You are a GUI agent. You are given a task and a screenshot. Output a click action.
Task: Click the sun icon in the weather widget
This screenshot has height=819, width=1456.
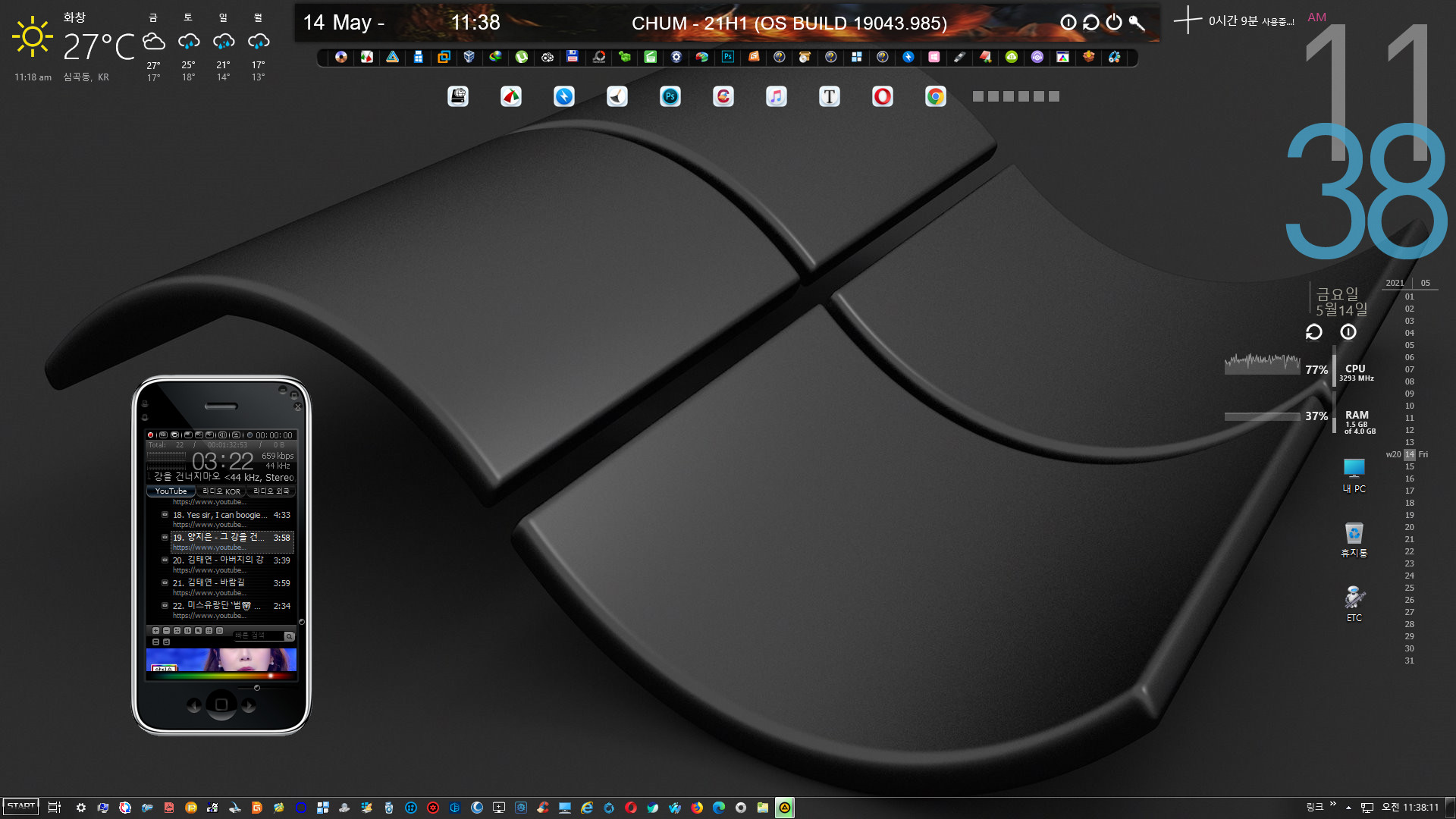coord(33,36)
